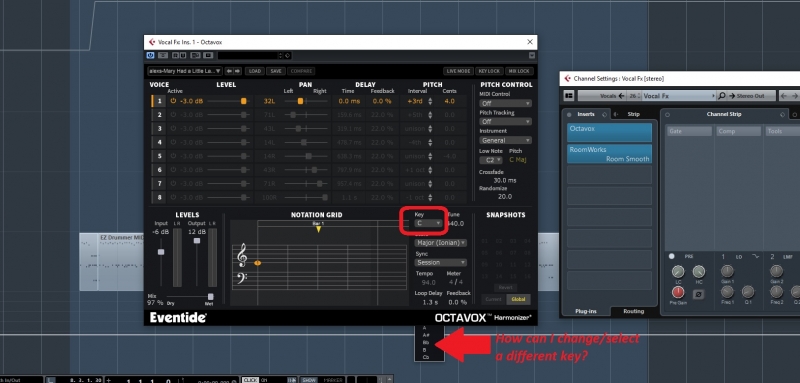Go to previous channel Vocals arrow

tap(621, 95)
